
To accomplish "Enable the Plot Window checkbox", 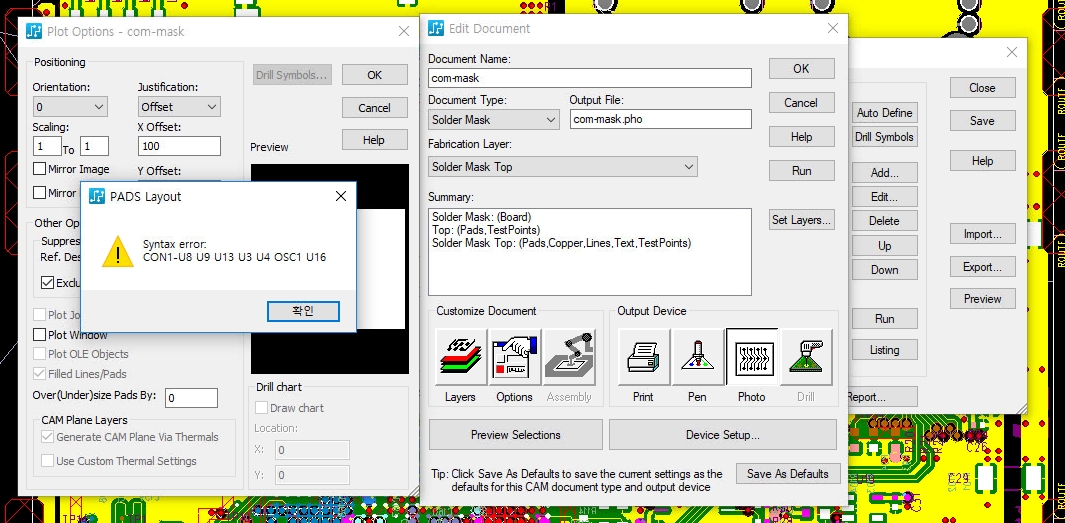I will (x=41, y=335).
